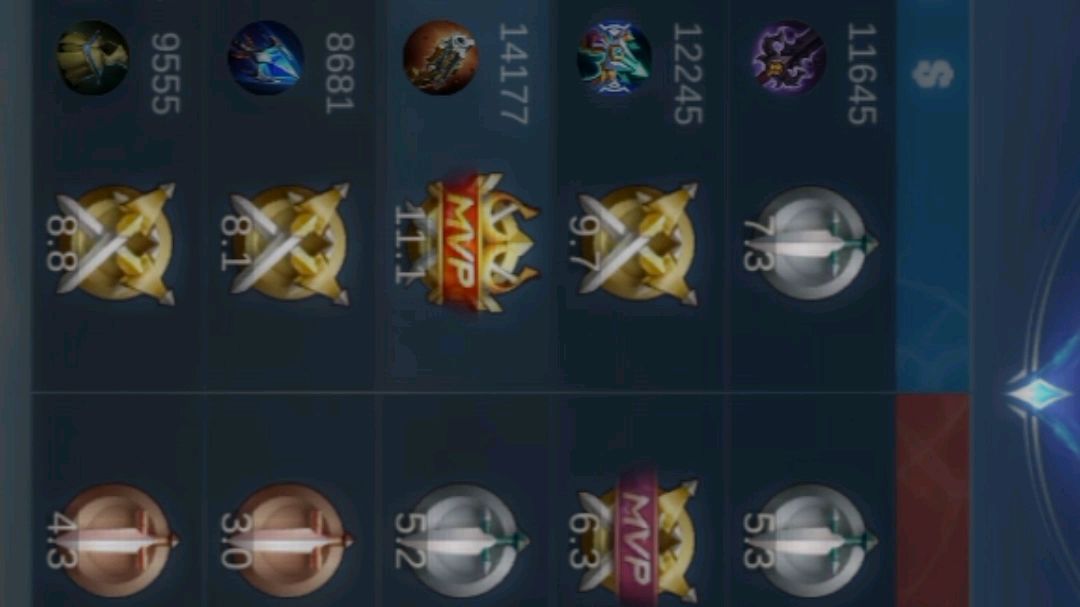Click the gold medal rated 9.7

(634, 243)
